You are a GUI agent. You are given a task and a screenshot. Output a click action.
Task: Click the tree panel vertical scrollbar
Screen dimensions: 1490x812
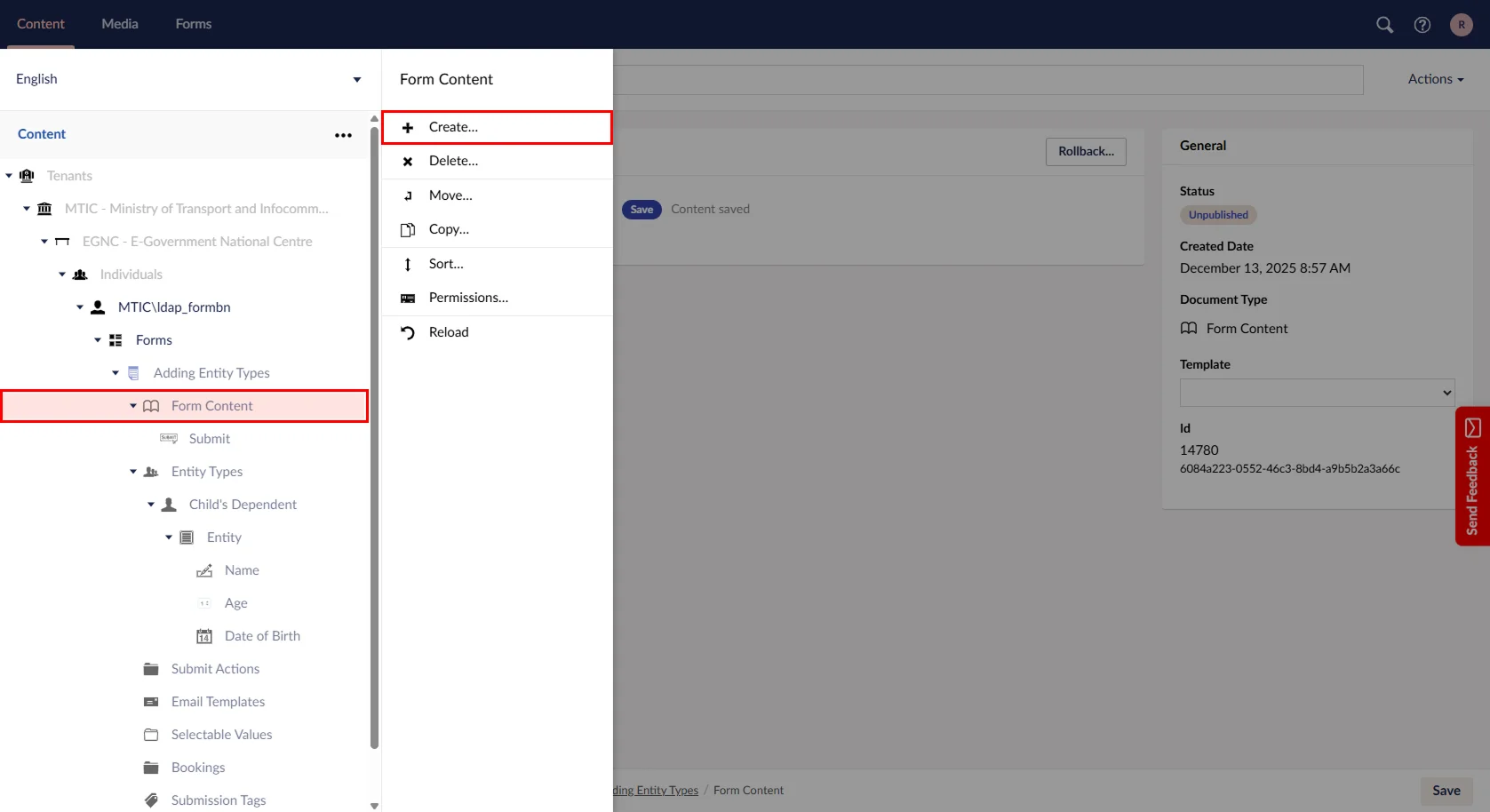(374, 444)
